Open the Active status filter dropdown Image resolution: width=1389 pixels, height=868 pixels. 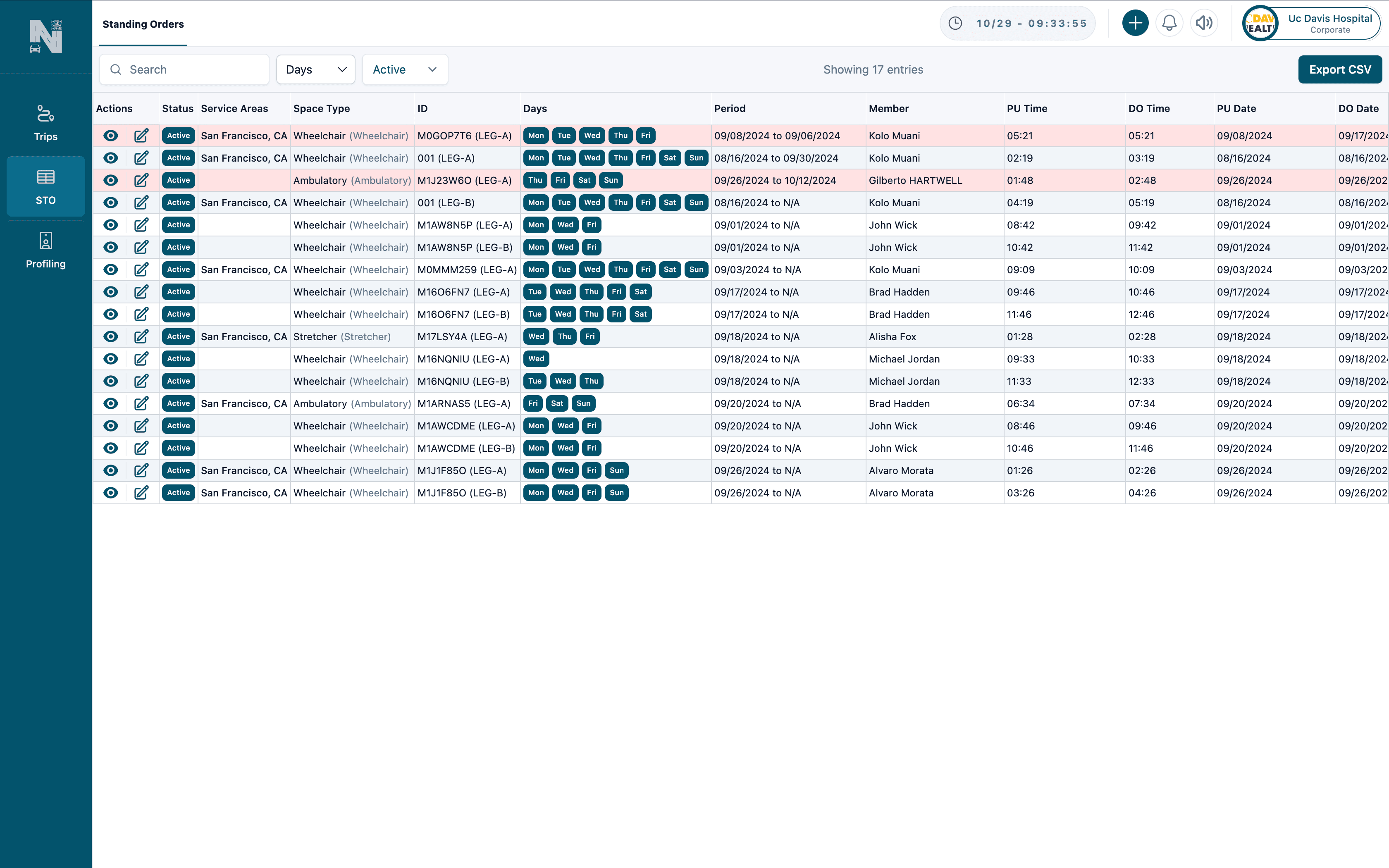point(405,69)
